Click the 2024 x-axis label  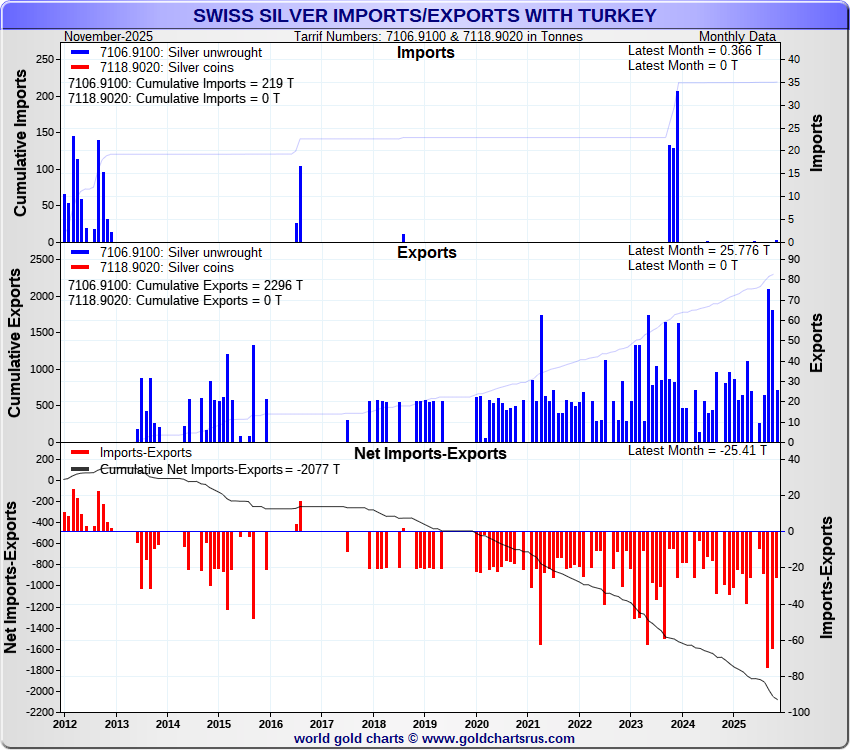point(682,724)
